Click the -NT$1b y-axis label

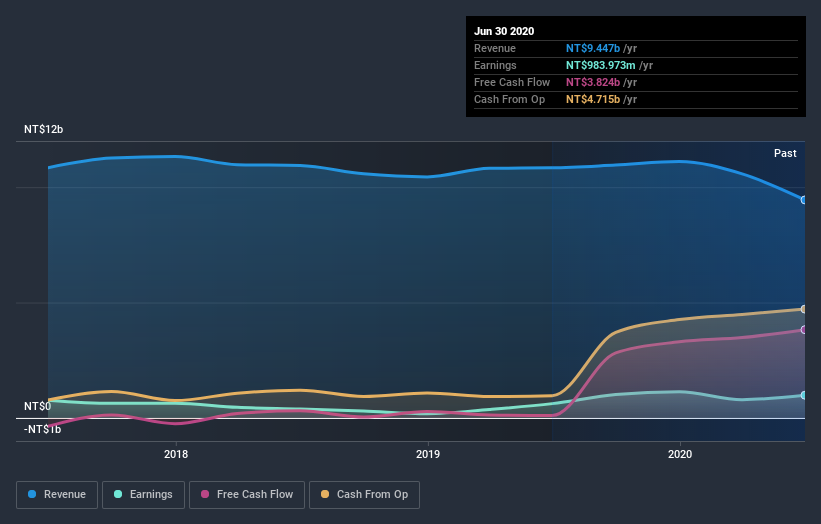(42, 429)
